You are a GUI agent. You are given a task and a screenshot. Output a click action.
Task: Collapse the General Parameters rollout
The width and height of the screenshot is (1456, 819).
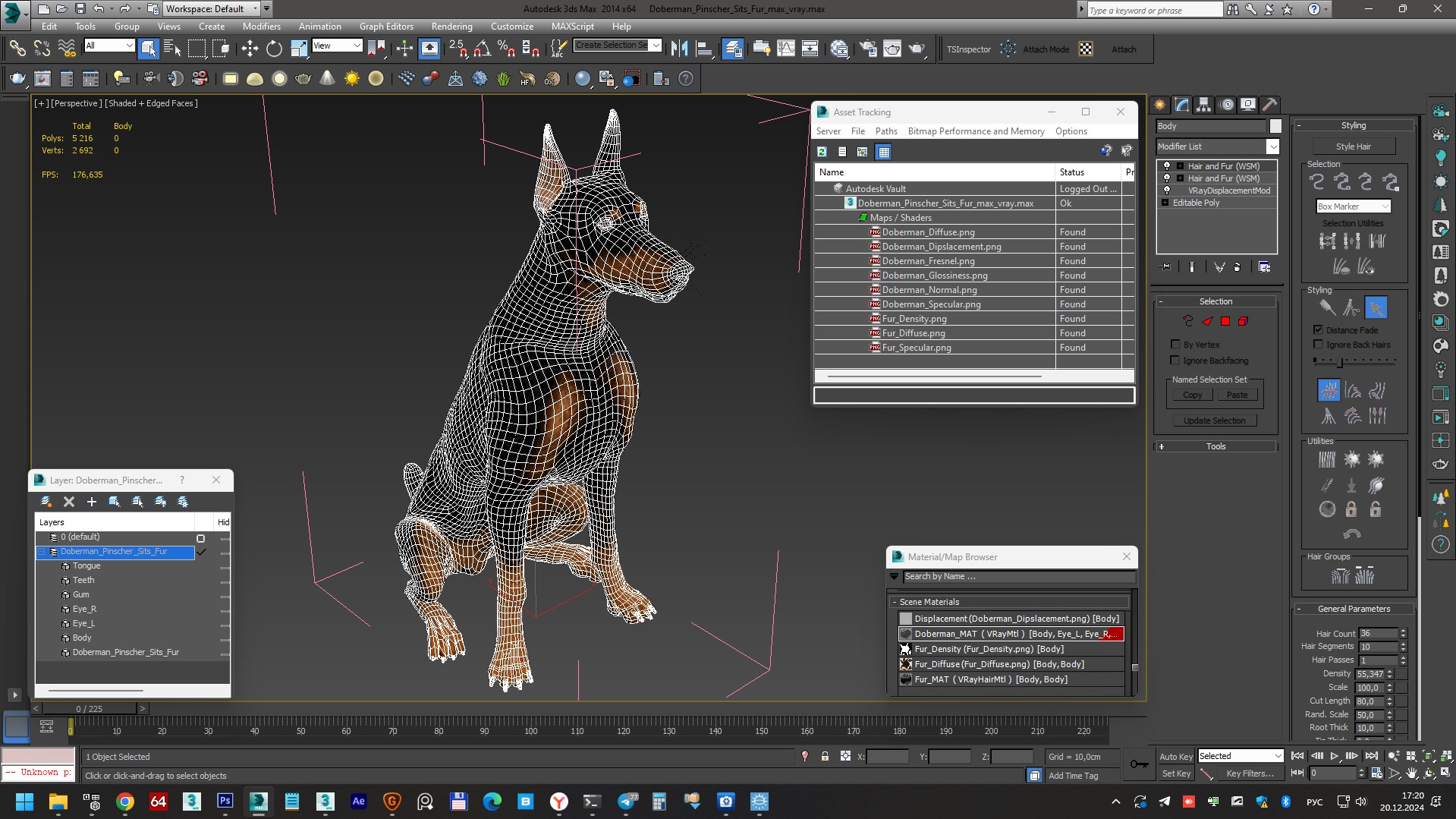pos(1353,609)
